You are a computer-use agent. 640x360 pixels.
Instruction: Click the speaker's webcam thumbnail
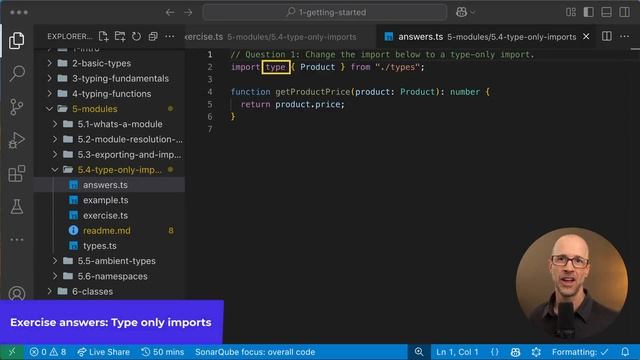coord(571,283)
